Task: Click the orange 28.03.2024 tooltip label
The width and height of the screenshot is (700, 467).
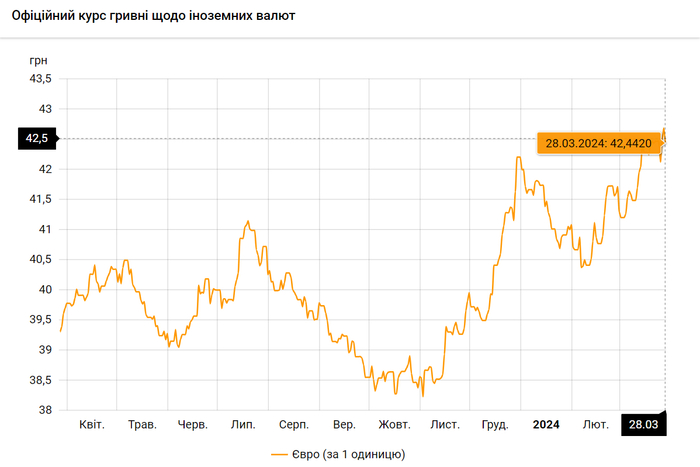Action: (598, 143)
